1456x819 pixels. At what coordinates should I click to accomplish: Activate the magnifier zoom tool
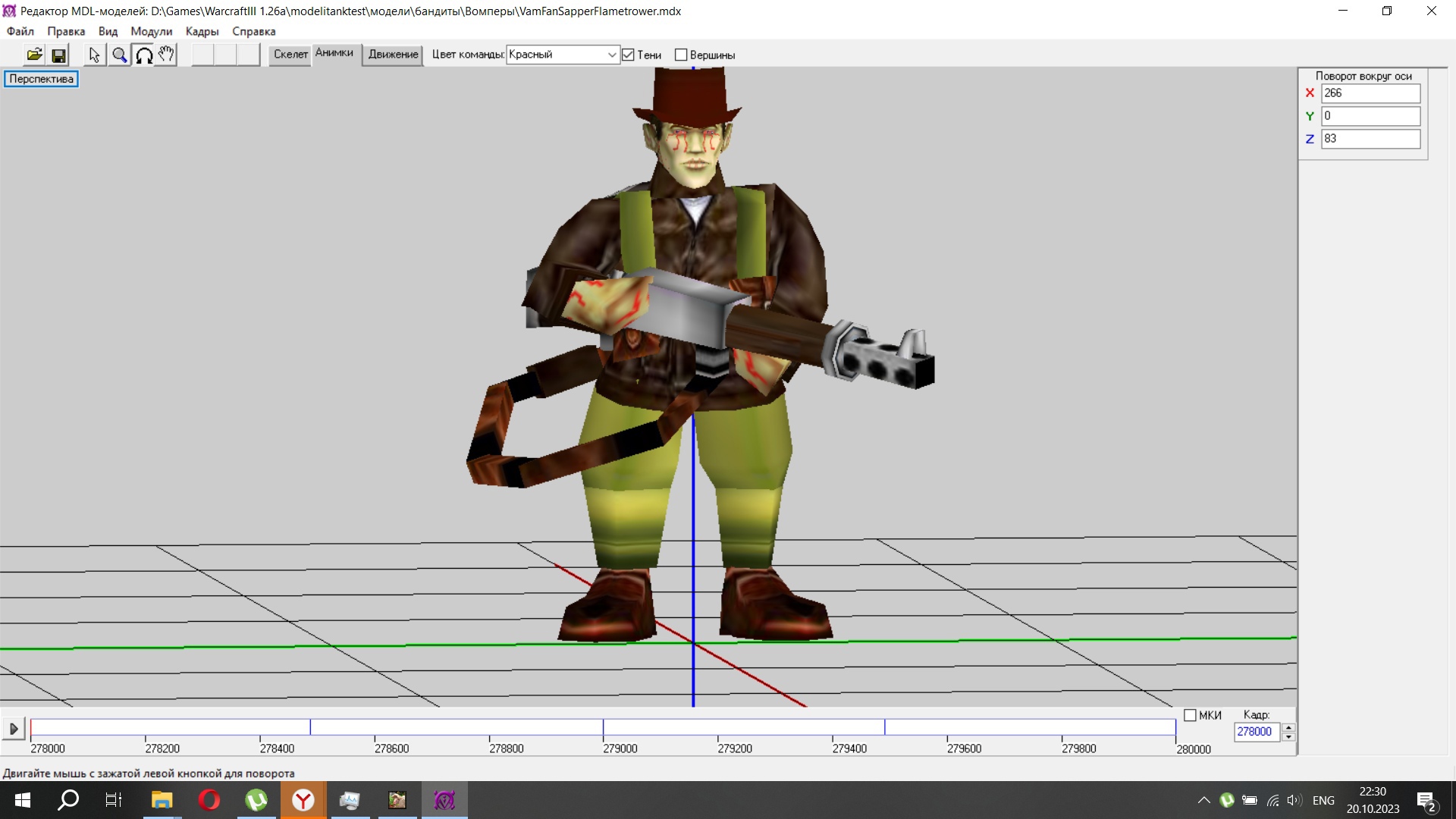119,55
